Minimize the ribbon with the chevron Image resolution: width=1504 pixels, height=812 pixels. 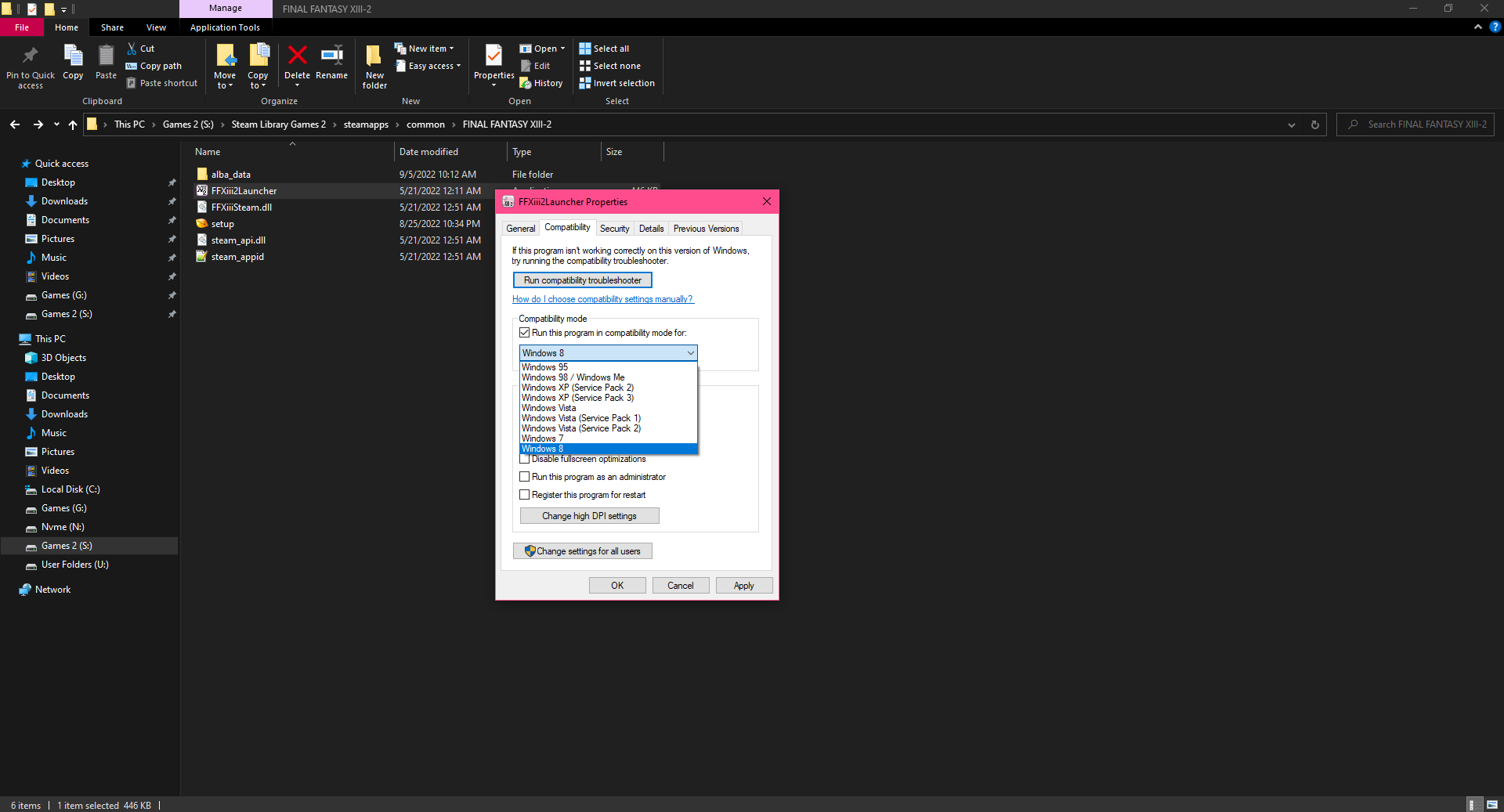pos(1478,27)
